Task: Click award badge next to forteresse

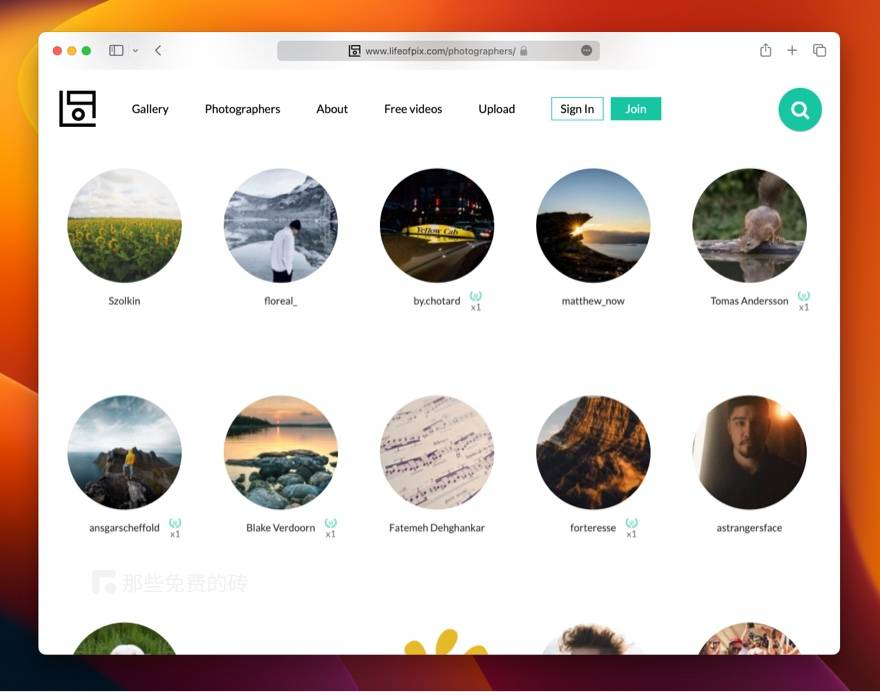Action: (x=631, y=528)
